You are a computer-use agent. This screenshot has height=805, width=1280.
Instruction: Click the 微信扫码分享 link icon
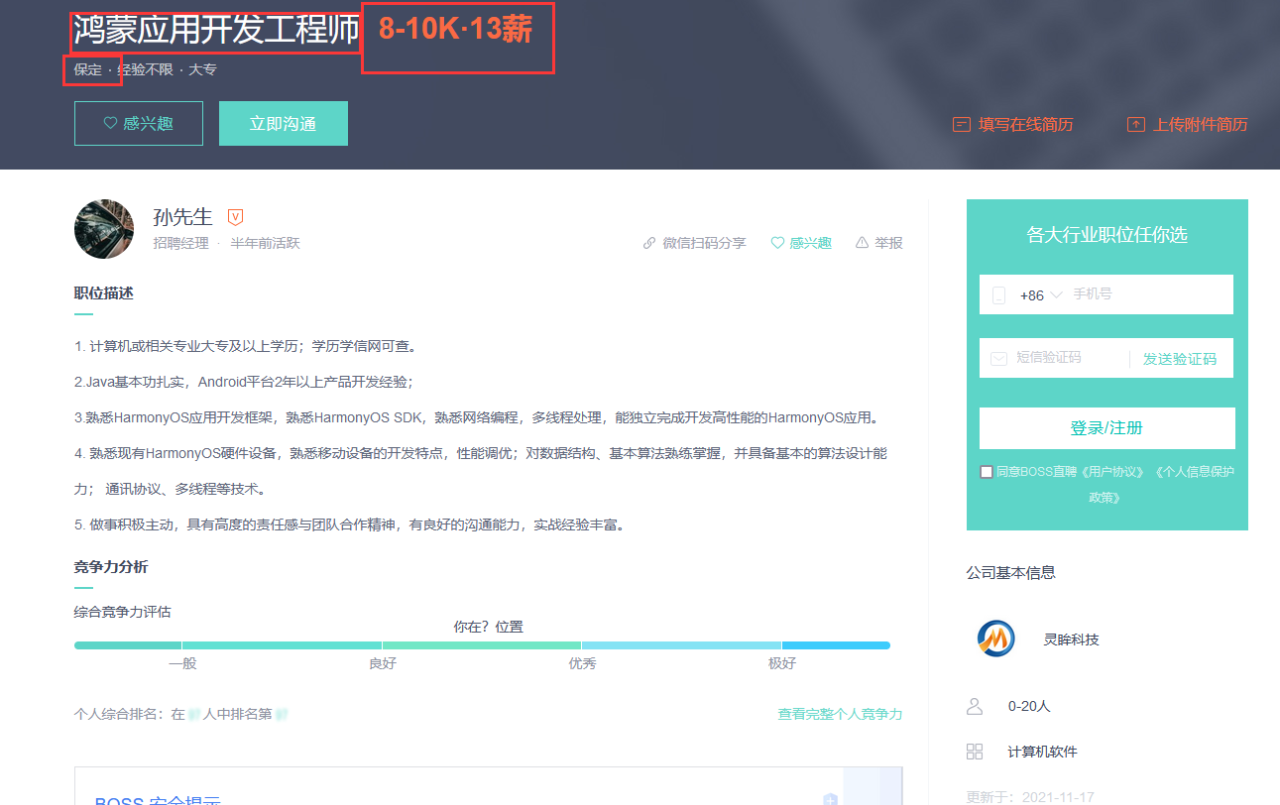pyautogui.click(x=650, y=243)
